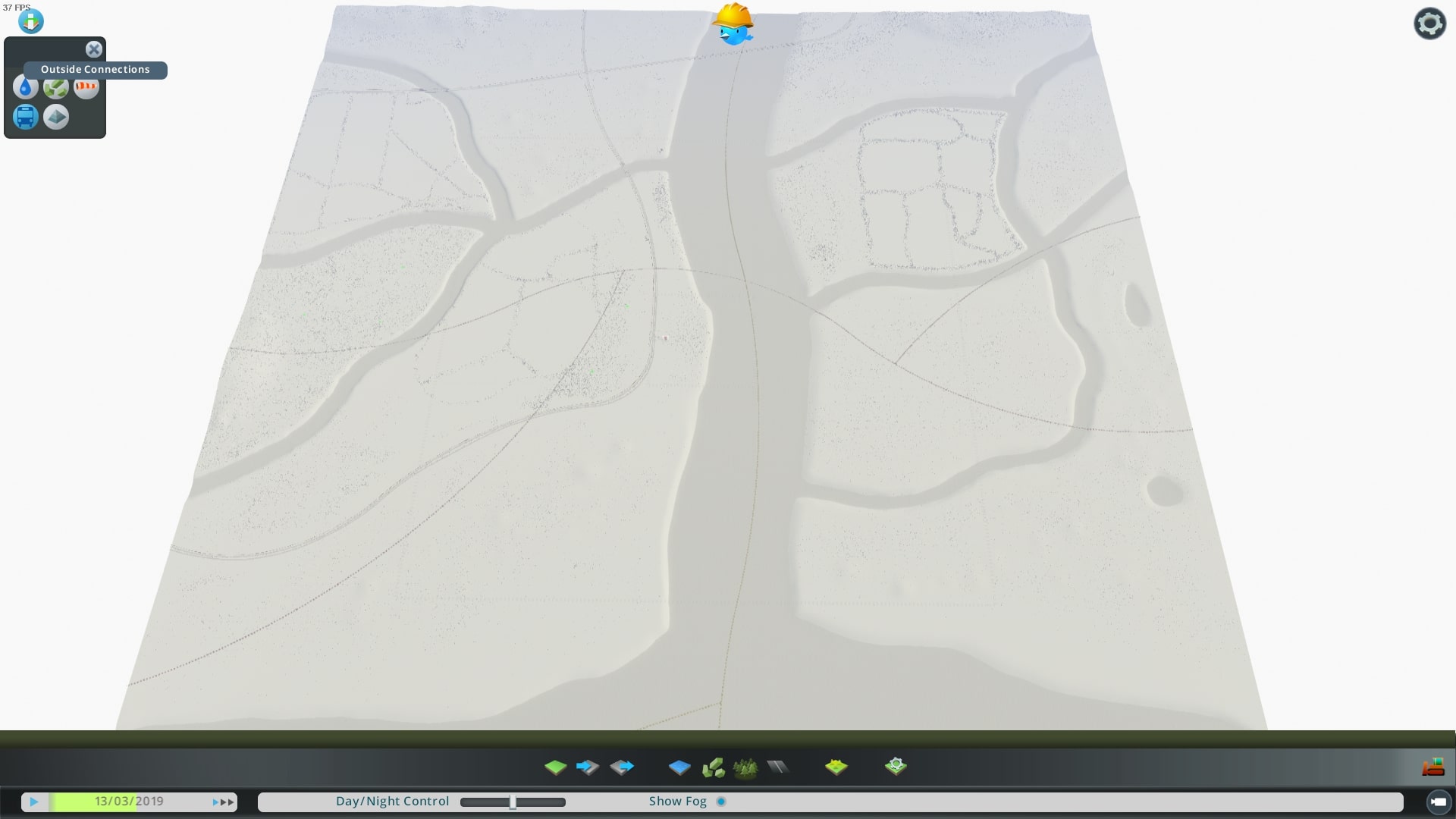Select the water drop info view
1456x819 pixels.
25,87
